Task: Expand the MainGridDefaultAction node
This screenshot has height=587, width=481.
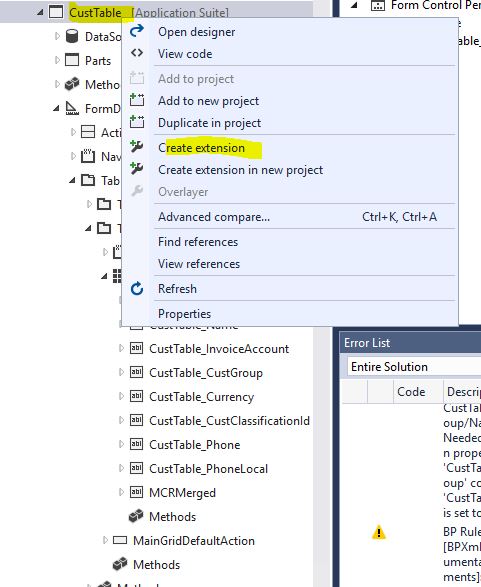Action: [105, 540]
